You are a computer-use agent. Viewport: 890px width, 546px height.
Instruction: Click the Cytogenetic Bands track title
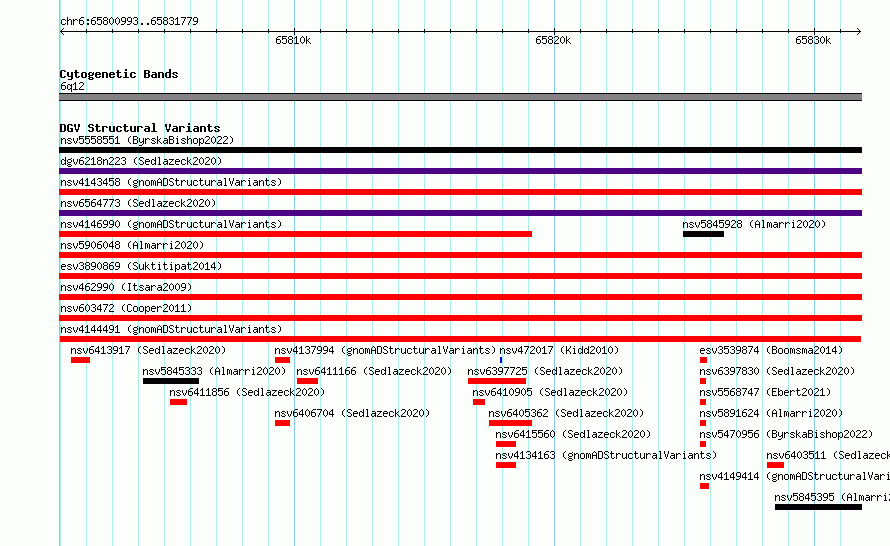(x=119, y=74)
